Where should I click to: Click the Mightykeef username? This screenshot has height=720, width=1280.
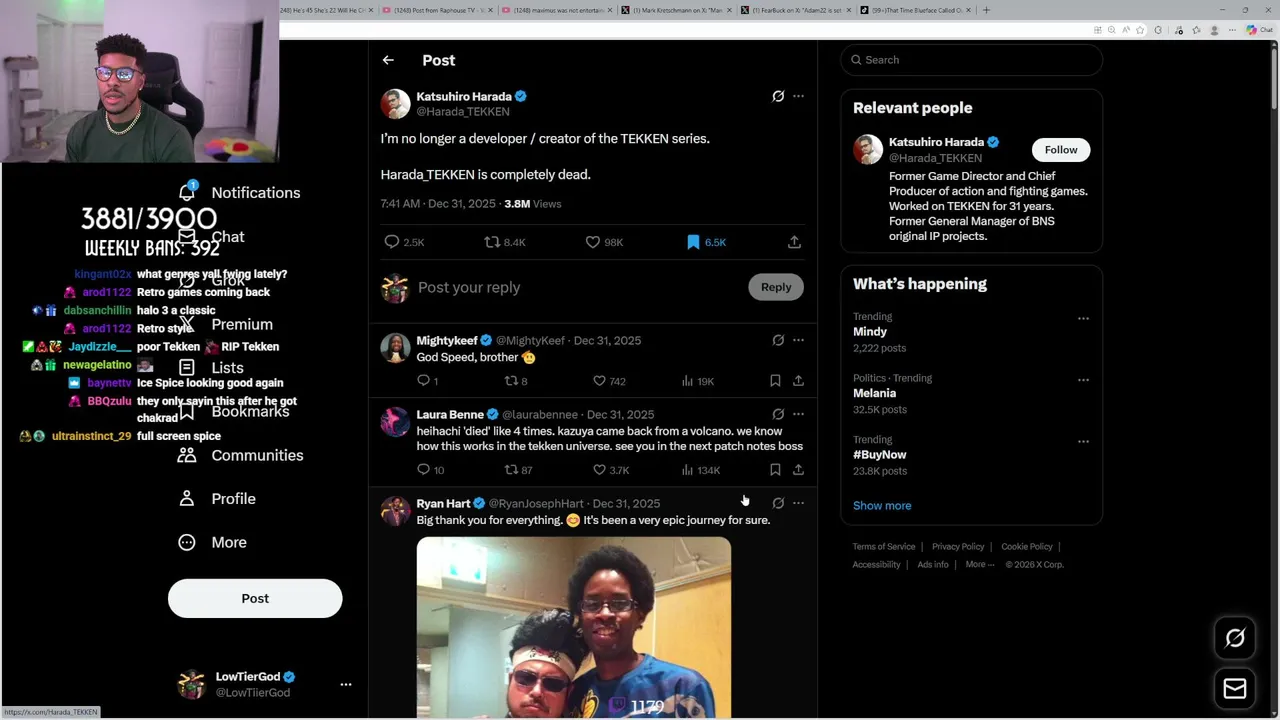[x=447, y=341]
